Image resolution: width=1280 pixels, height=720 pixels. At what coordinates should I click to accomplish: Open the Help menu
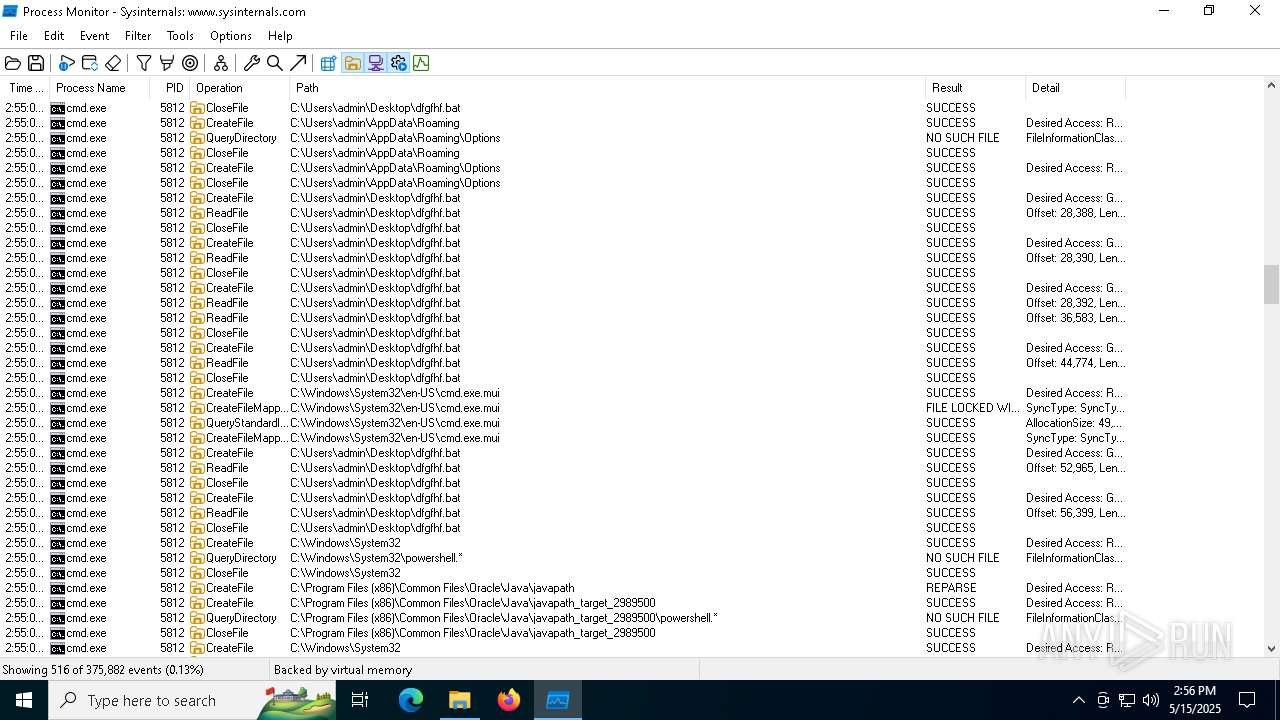coord(280,36)
